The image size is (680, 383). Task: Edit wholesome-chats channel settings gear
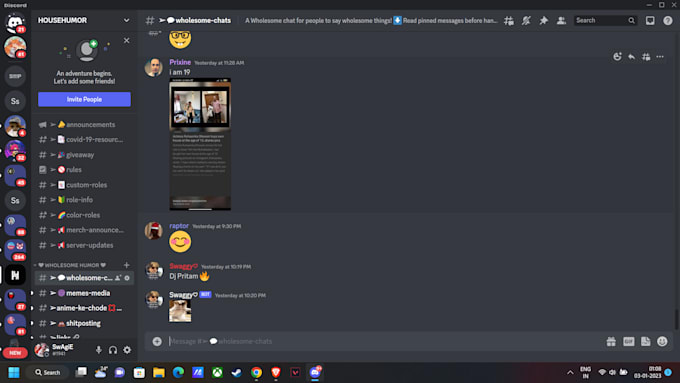coord(127,278)
